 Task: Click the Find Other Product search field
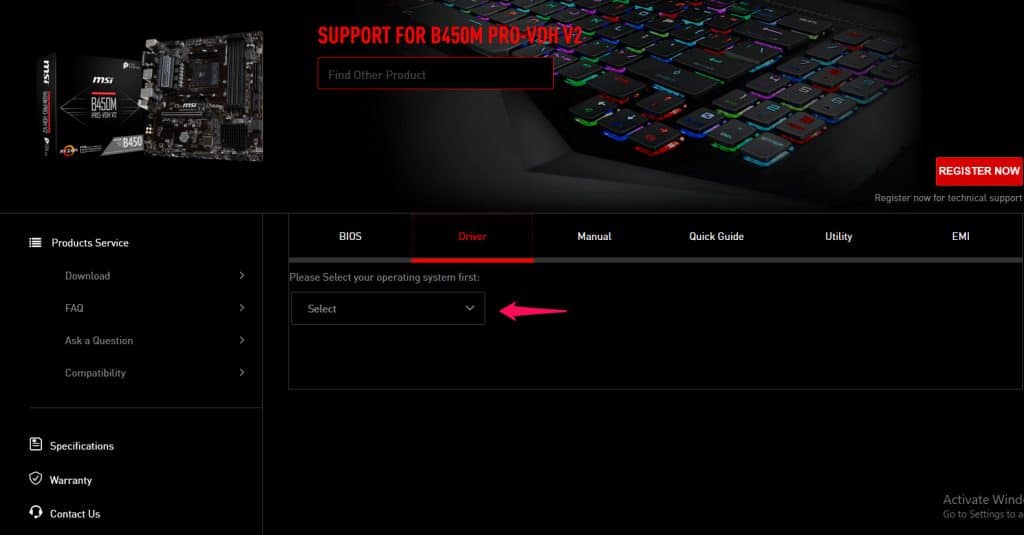pos(435,74)
